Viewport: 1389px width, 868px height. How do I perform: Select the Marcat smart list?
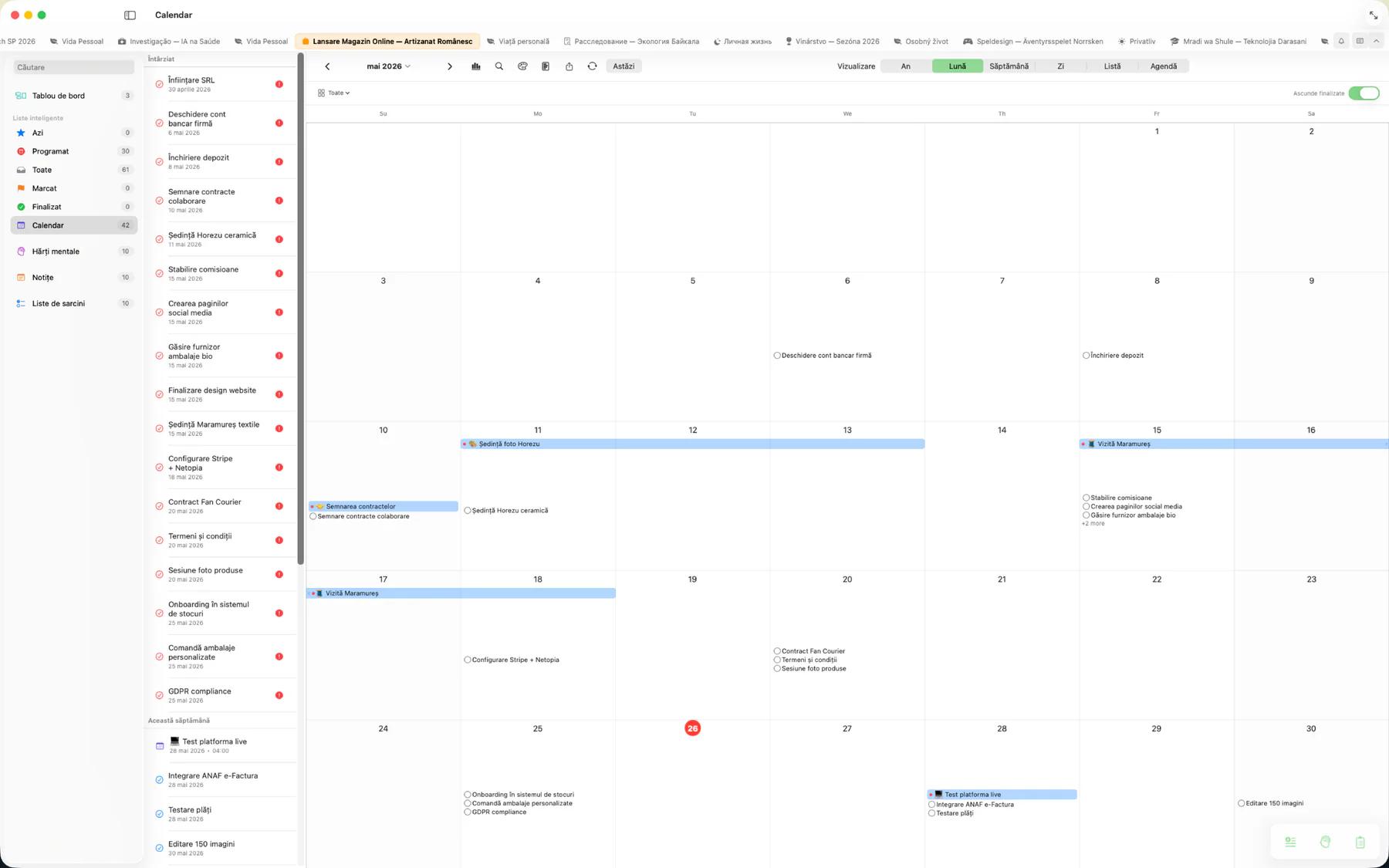pyautogui.click(x=74, y=188)
